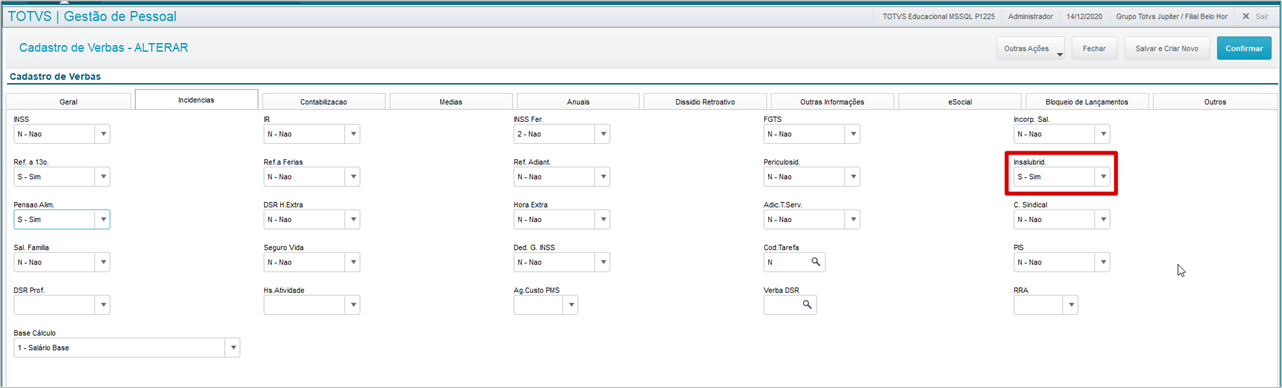1282x388 pixels.
Task: Click the Cod.Tarefa magnifier search icon
Action: coord(816,262)
